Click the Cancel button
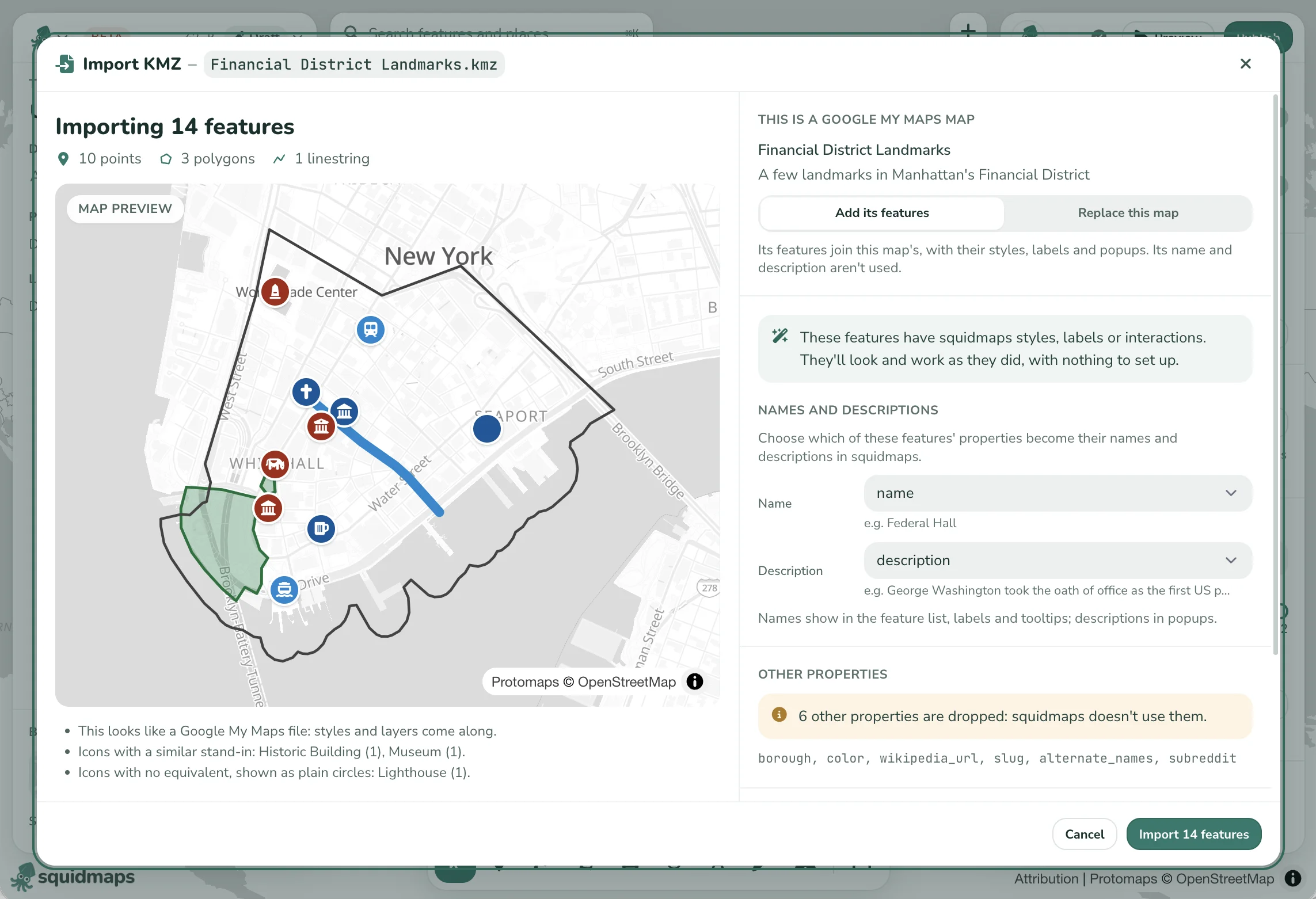Screen dimensions: 1316x899 [1085, 834]
